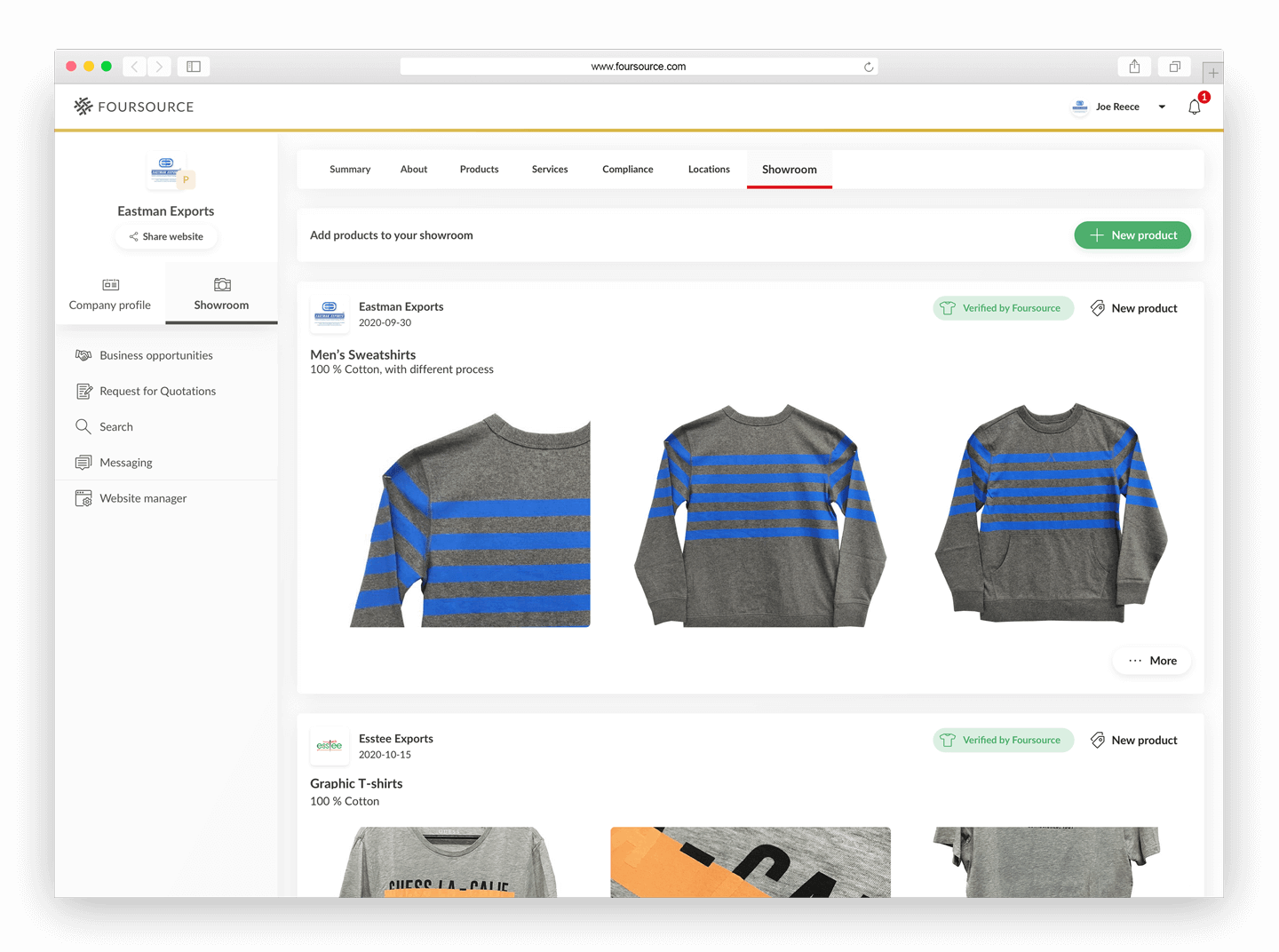Click the Foursource logo in the header
The image size is (1279, 952).
tap(132, 107)
